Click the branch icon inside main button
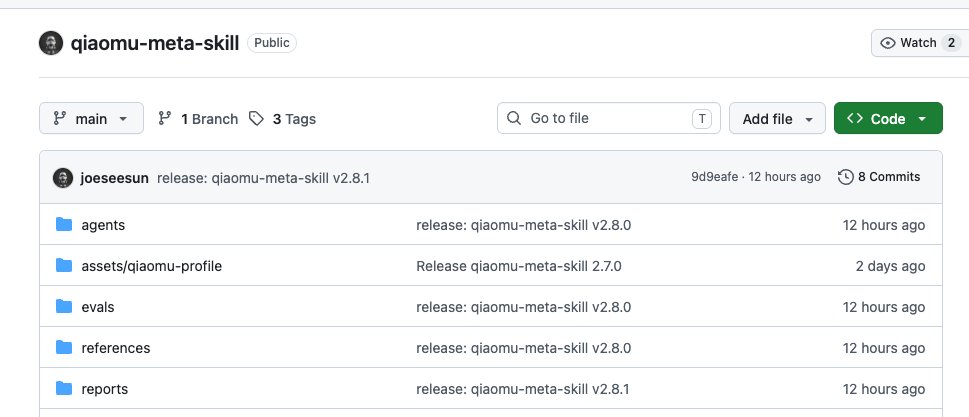The width and height of the screenshot is (969, 417). pos(60,118)
